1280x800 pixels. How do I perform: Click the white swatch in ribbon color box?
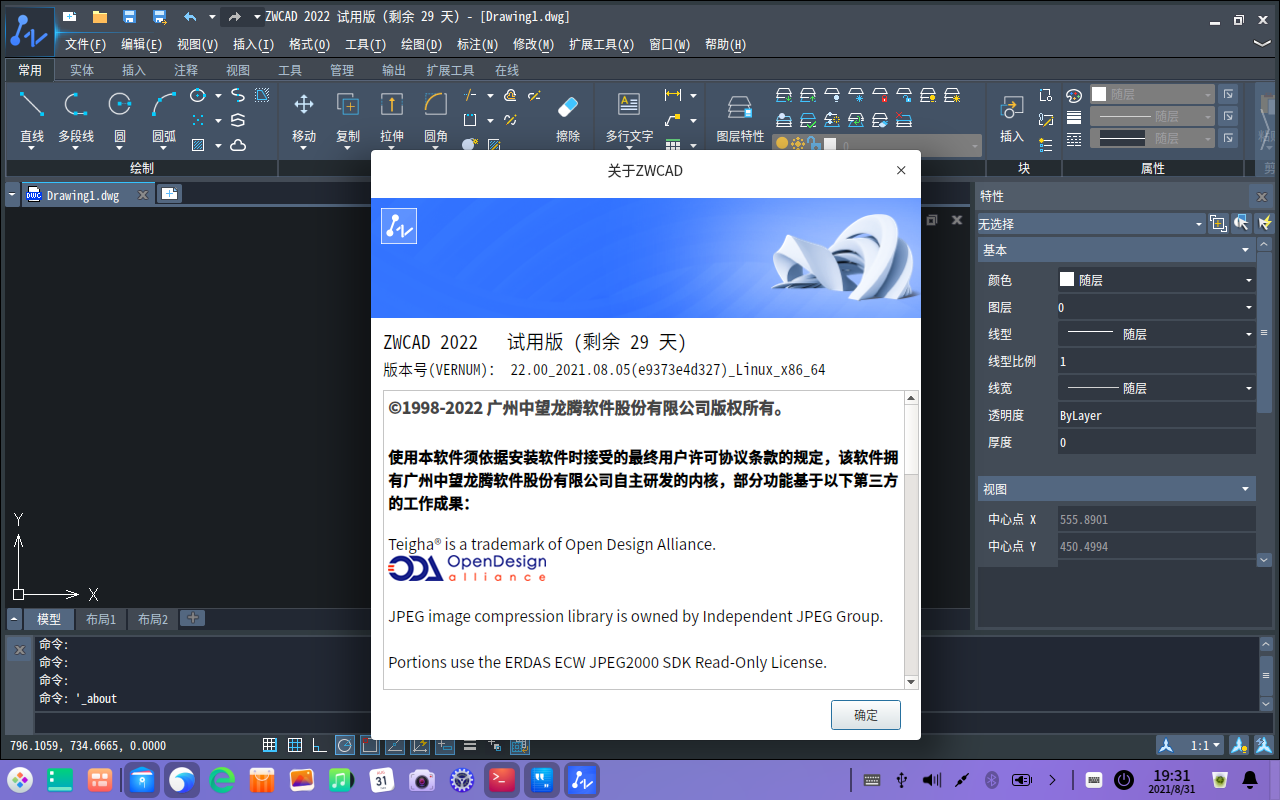pos(1099,94)
